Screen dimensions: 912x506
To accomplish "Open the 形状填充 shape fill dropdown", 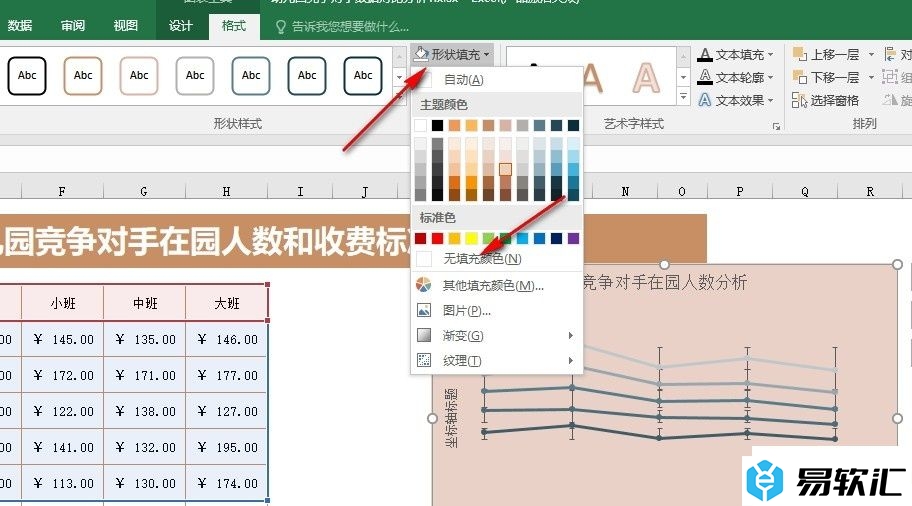I will pyautogui.click(x=452, y=55).
